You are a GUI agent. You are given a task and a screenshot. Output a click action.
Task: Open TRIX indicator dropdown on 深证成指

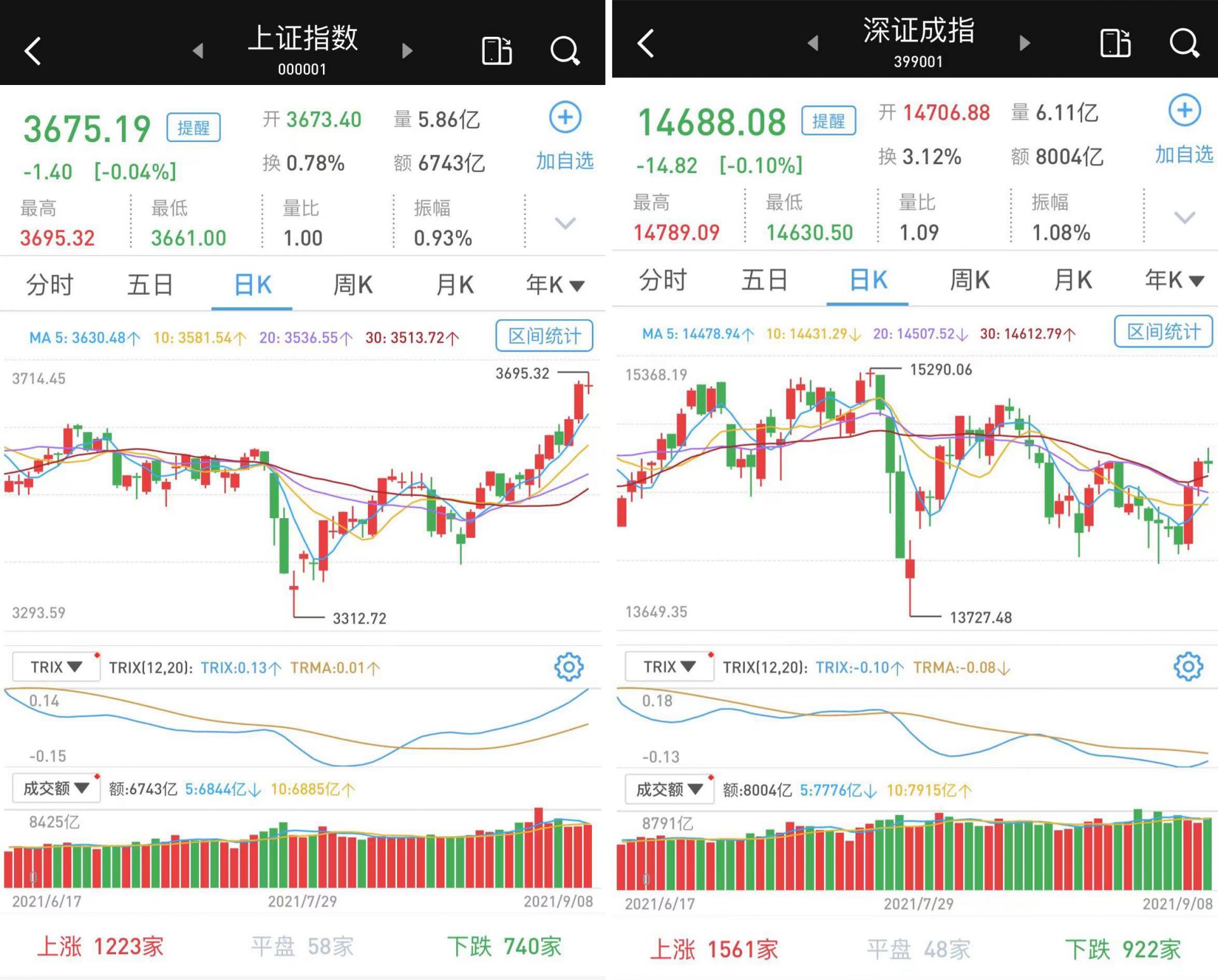[x=669, y=667]
